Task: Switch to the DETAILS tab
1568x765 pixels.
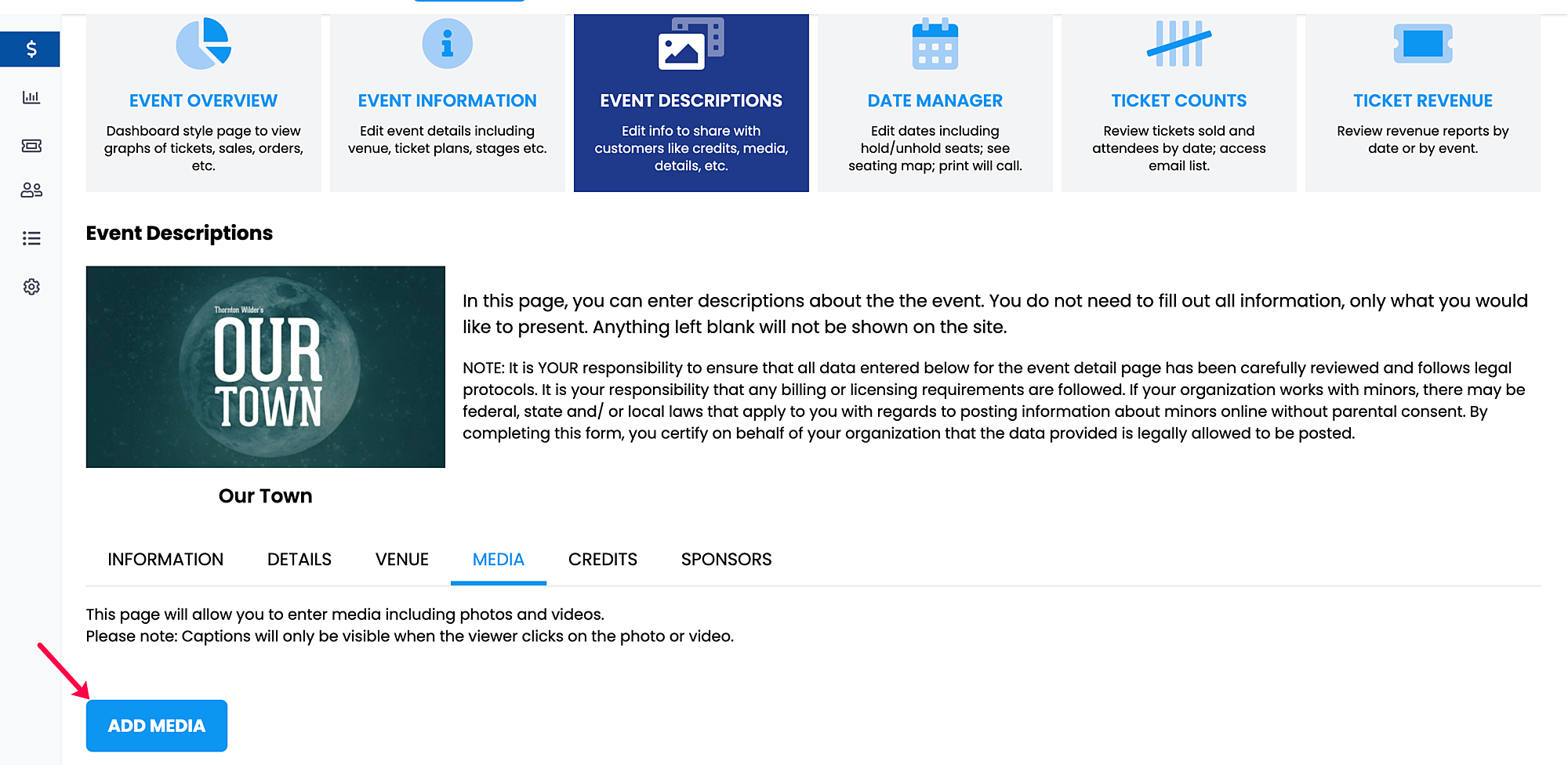Action: pos(299,560)
